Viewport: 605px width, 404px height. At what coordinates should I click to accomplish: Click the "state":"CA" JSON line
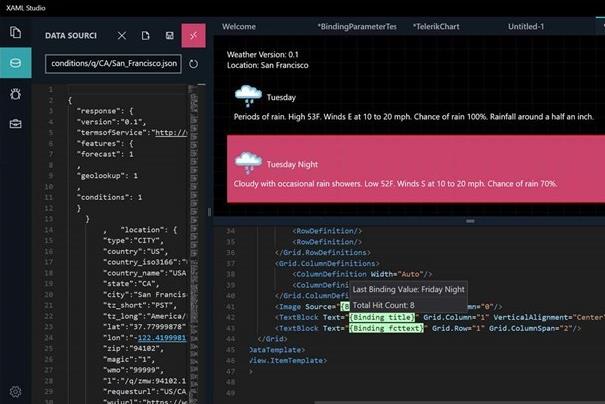131,284
